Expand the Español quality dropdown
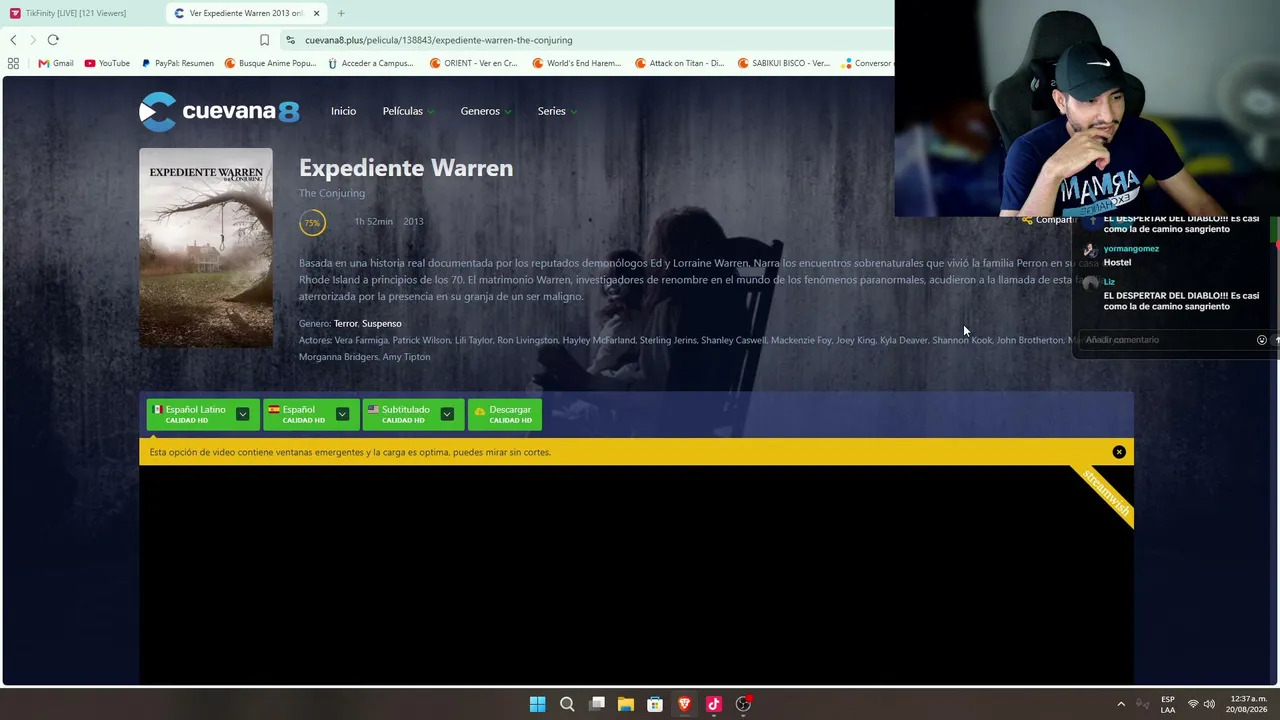This screenshot has width=1280, height=720. tap(342, 414)
